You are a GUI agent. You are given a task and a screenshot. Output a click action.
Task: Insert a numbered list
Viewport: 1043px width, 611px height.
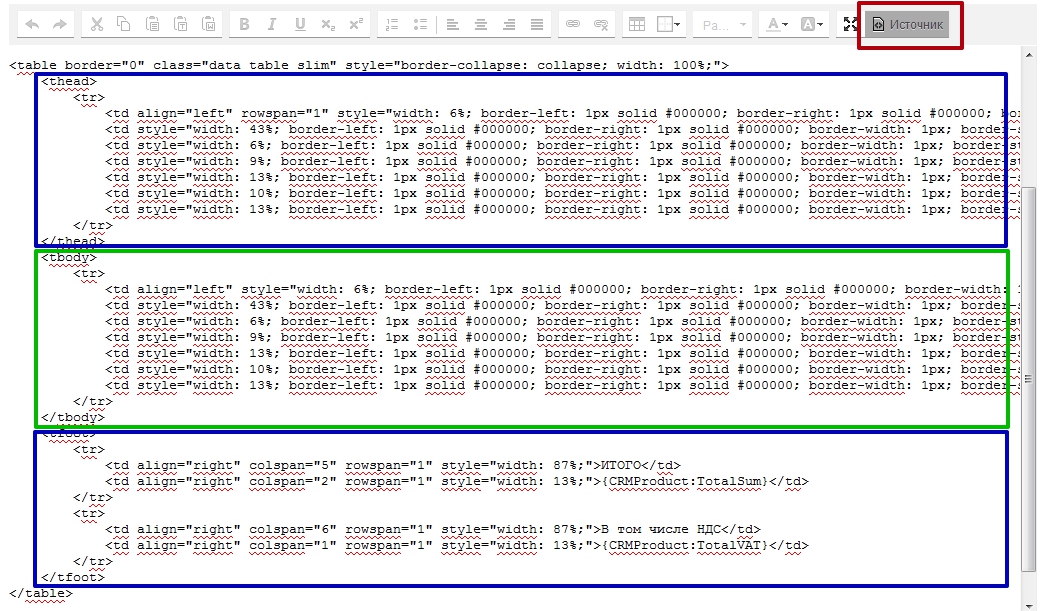(x=392, y=24)
